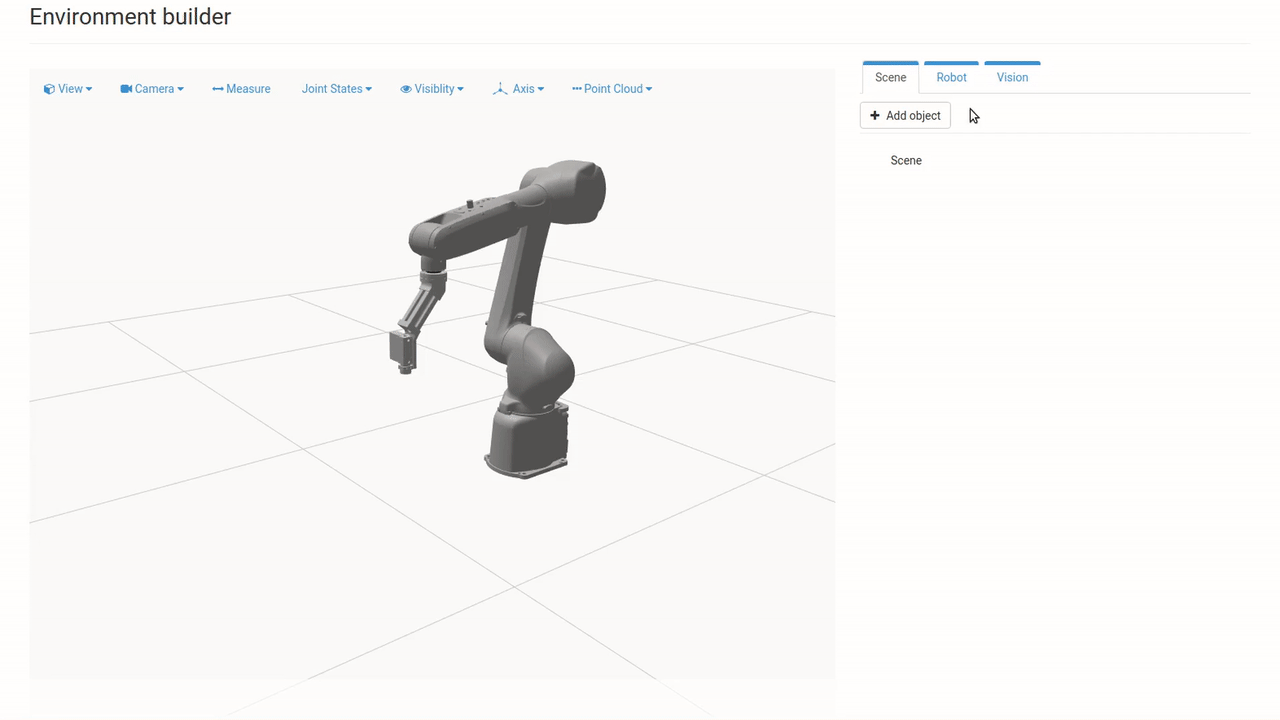Switch to the Robot tab
The image size is (1280, 720).
(x=952, y=77)
